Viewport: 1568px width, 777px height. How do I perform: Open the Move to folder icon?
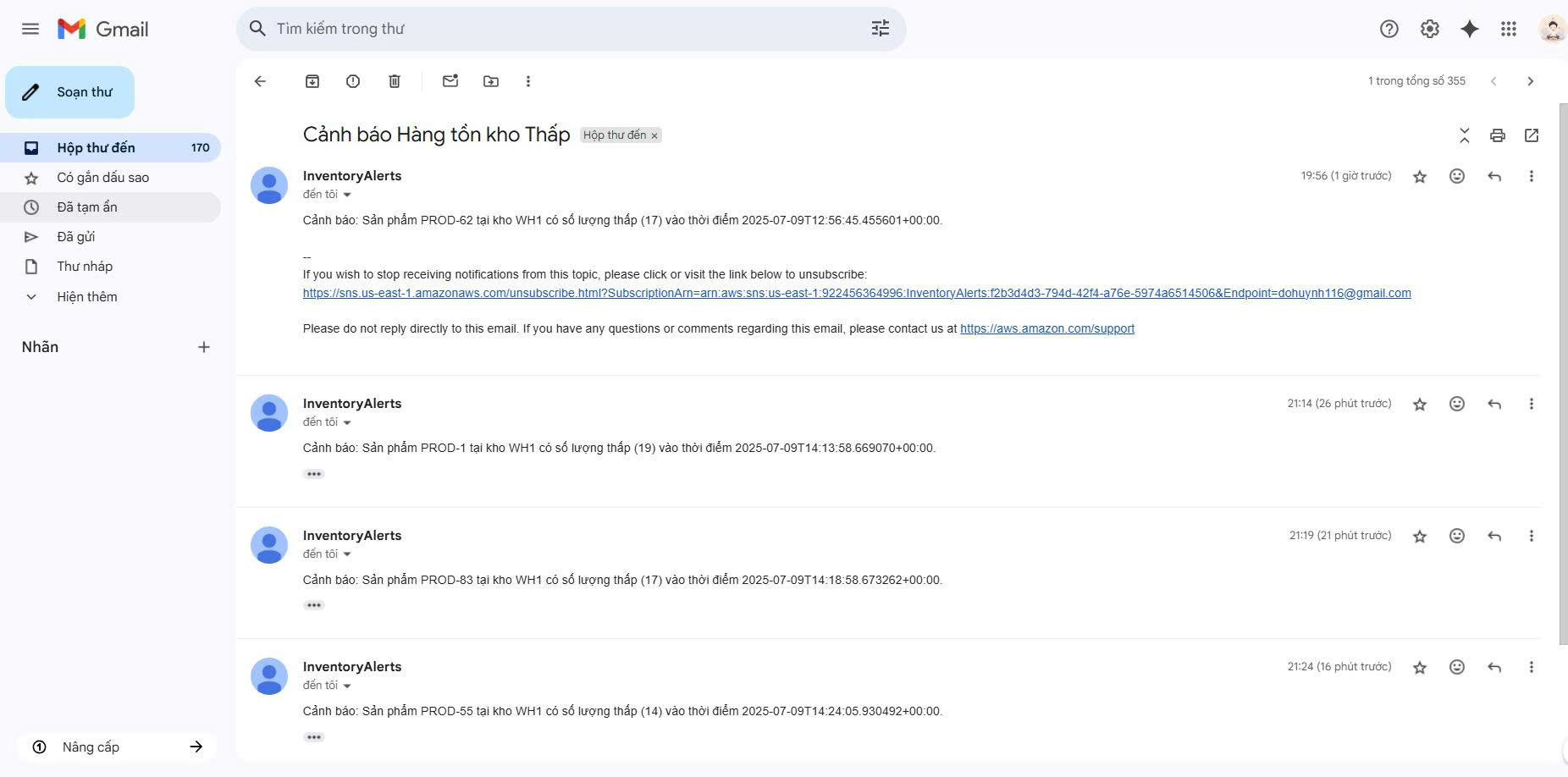(491, 81)
